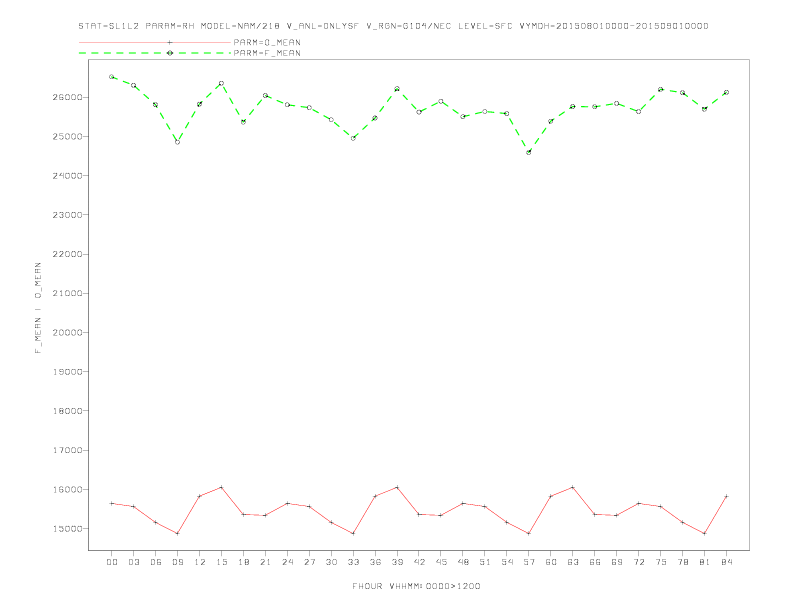Click the 24000 y-axis tick label
The width and height of the screenshot is (792, 612).
coord(68,176)
